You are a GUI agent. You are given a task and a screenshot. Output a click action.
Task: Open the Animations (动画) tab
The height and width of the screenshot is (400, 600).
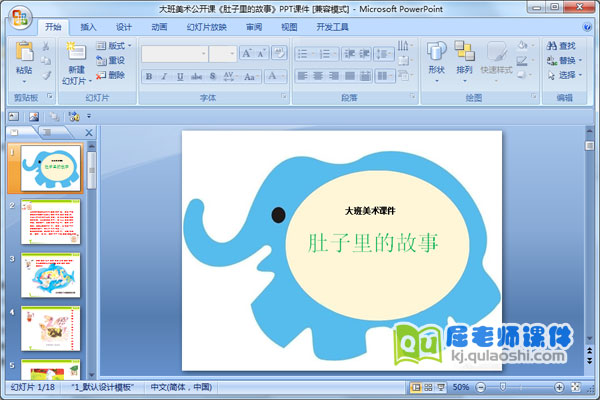pyautogui.click(x=159, y=27)
